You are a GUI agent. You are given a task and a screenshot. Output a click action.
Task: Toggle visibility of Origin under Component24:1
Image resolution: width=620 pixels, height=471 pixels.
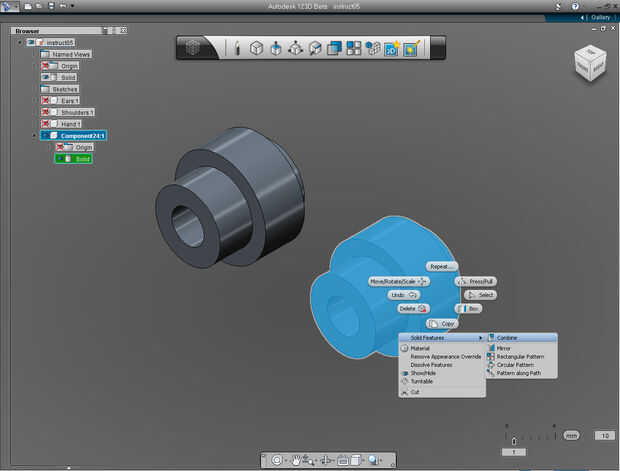pos(60,147)
